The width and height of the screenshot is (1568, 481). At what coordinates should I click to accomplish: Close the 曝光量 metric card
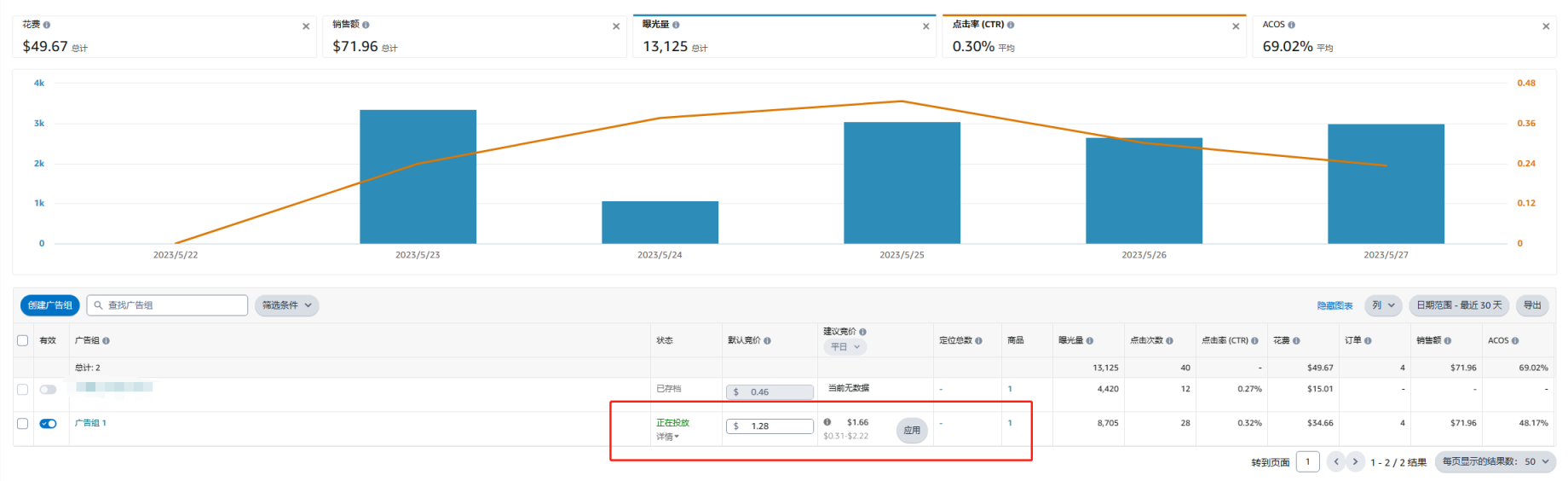point(925,26)
